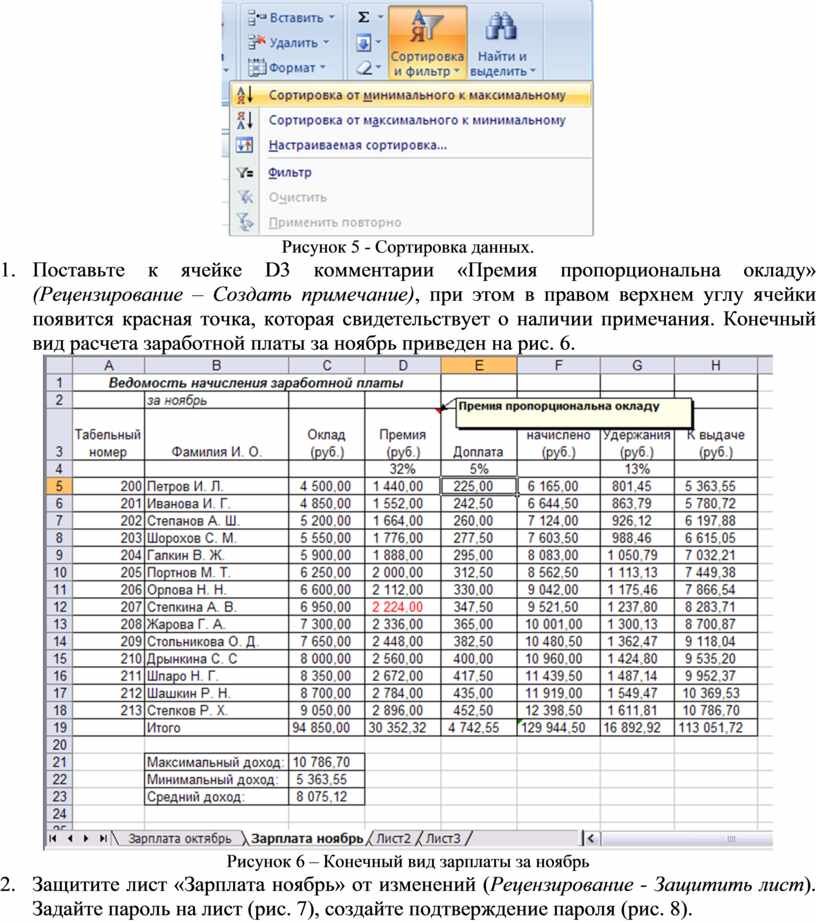This screenshot has height=922, width=816.
Task: Click cell 'Степкина А. В.'
Action: pyautogui.click(x=216, y=607)
